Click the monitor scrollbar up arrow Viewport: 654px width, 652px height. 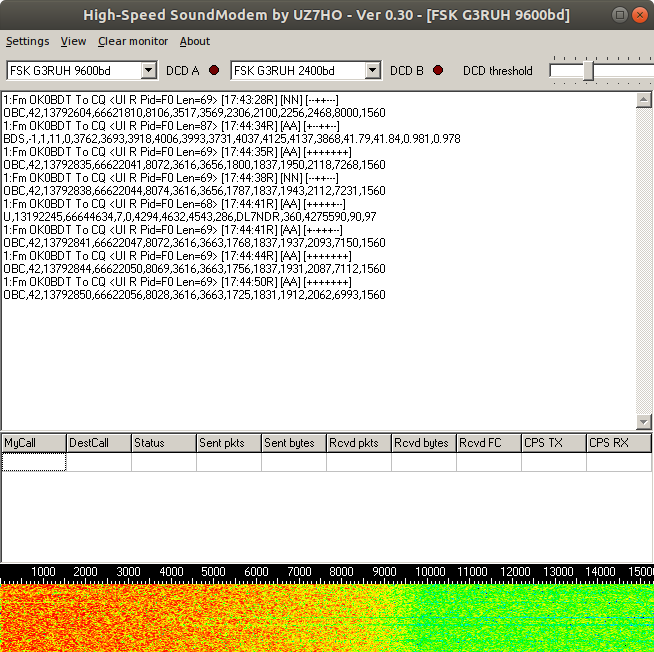click(643, 100)
